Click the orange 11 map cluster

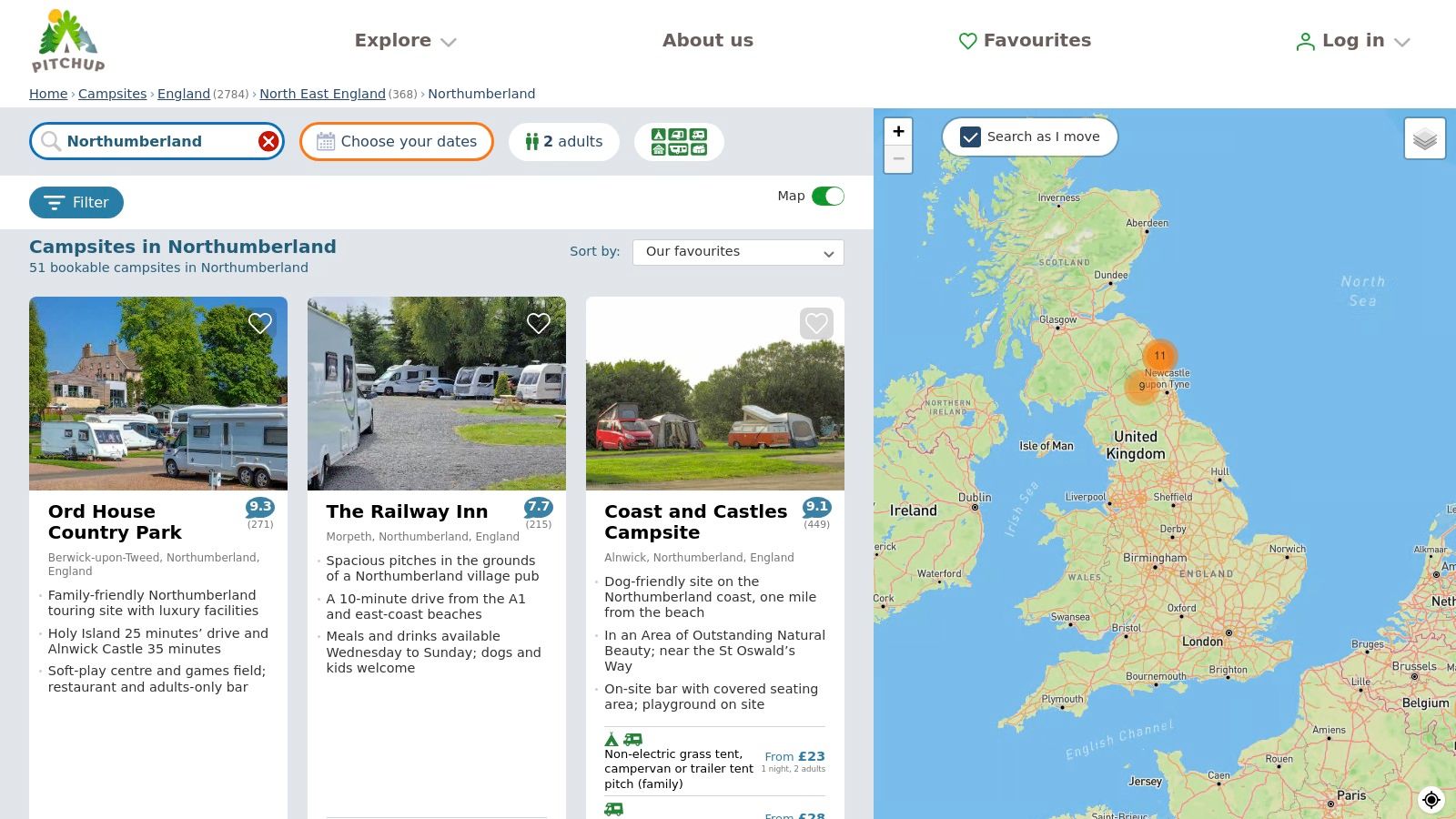click(1159, 356)
